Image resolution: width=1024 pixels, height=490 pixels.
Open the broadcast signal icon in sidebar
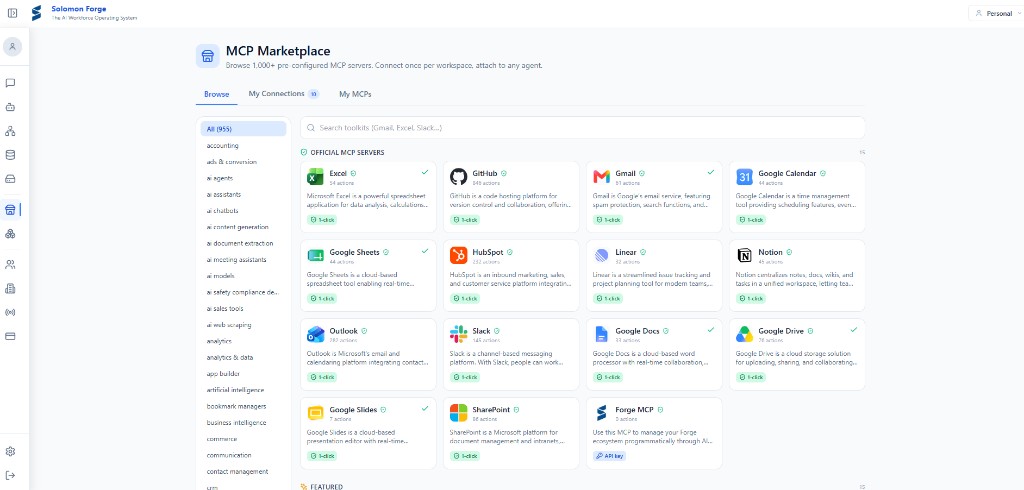coord(10,312)
